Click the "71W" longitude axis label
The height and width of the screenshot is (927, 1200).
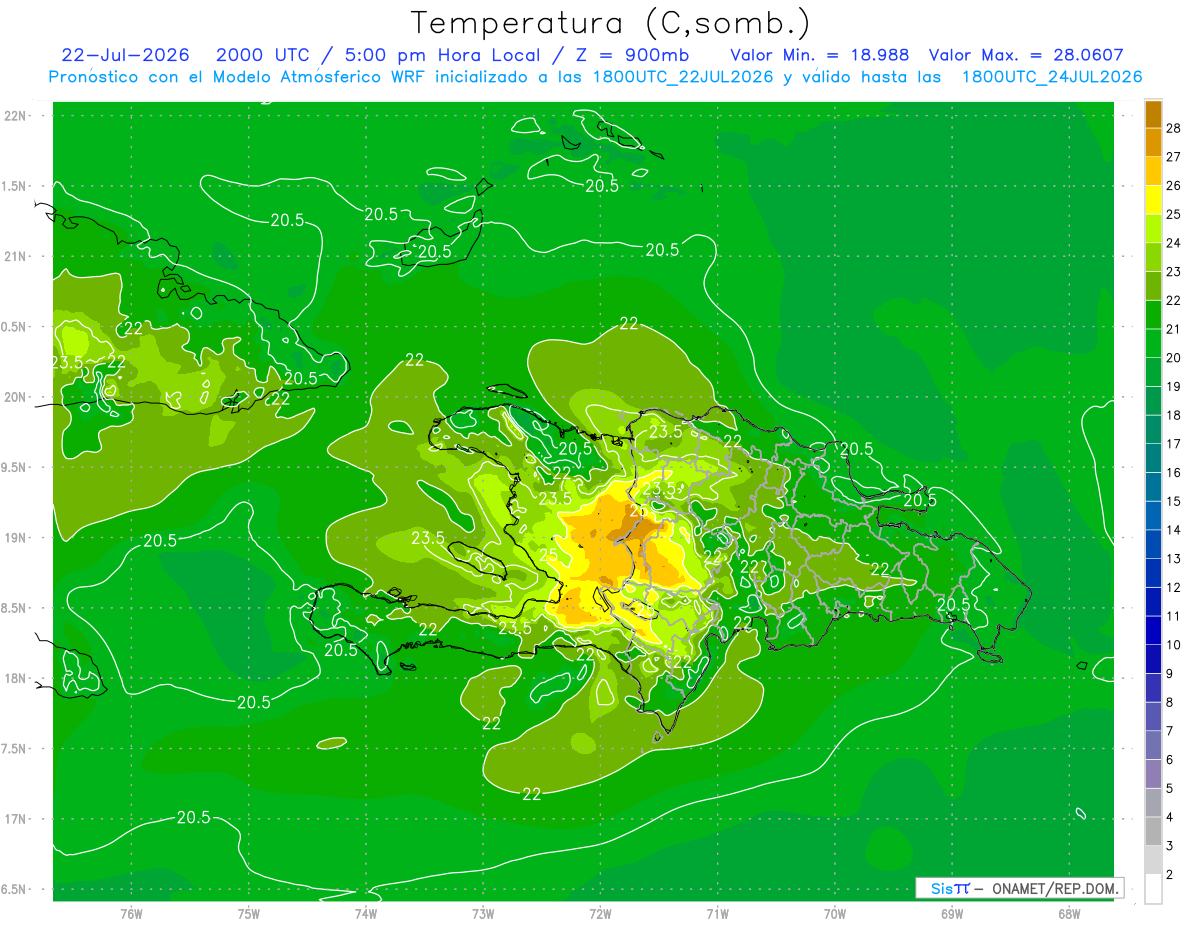pyautogui.click(x=717, y=913)
